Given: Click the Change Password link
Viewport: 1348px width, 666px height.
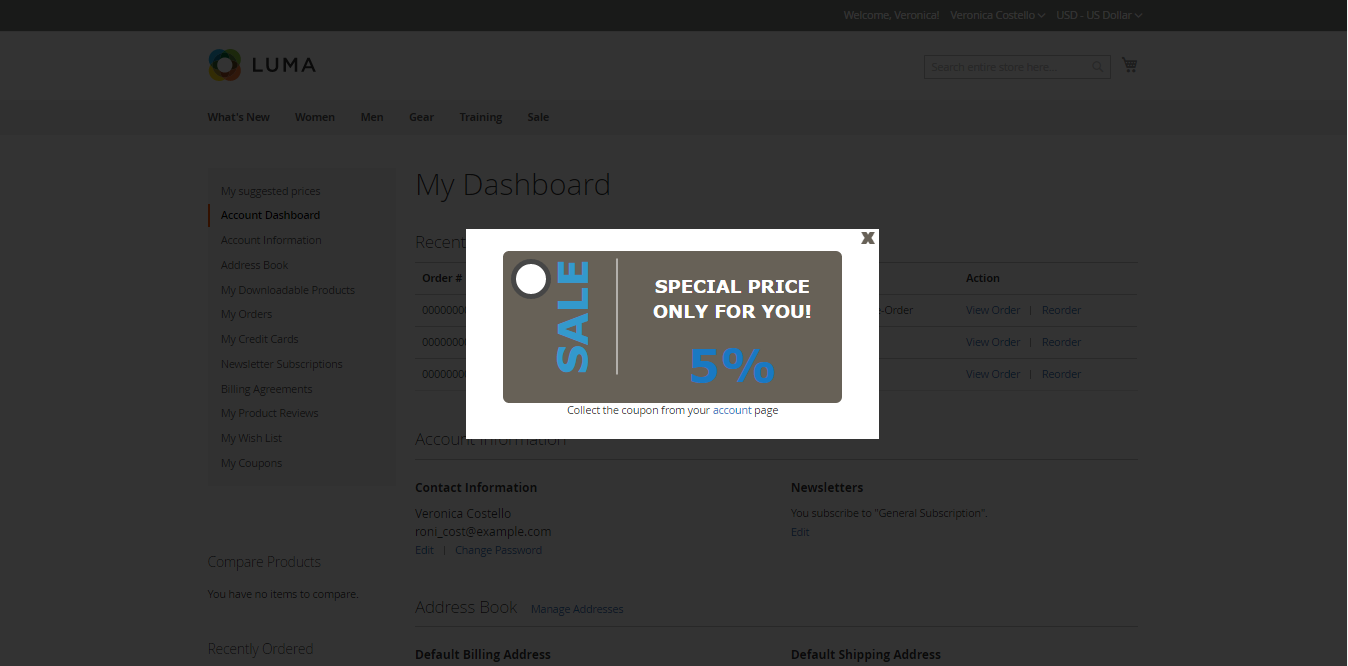Looking at the screenshot, I should [x=498, y=550].
